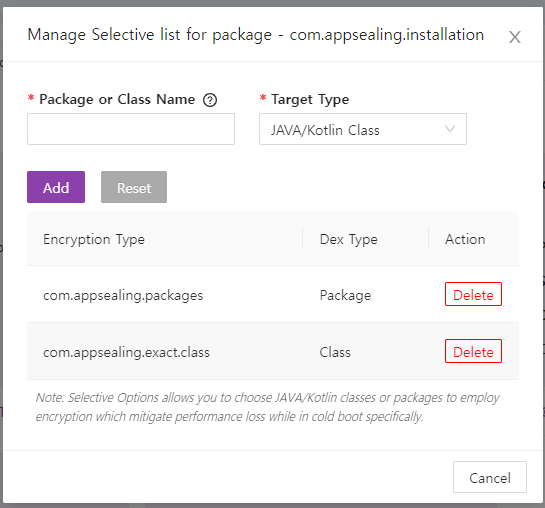Screen dimensions: 545x508
Task: Open the Target Type dropdown showing JAVA/Kotlin Class
Action: tap(363, 129)
